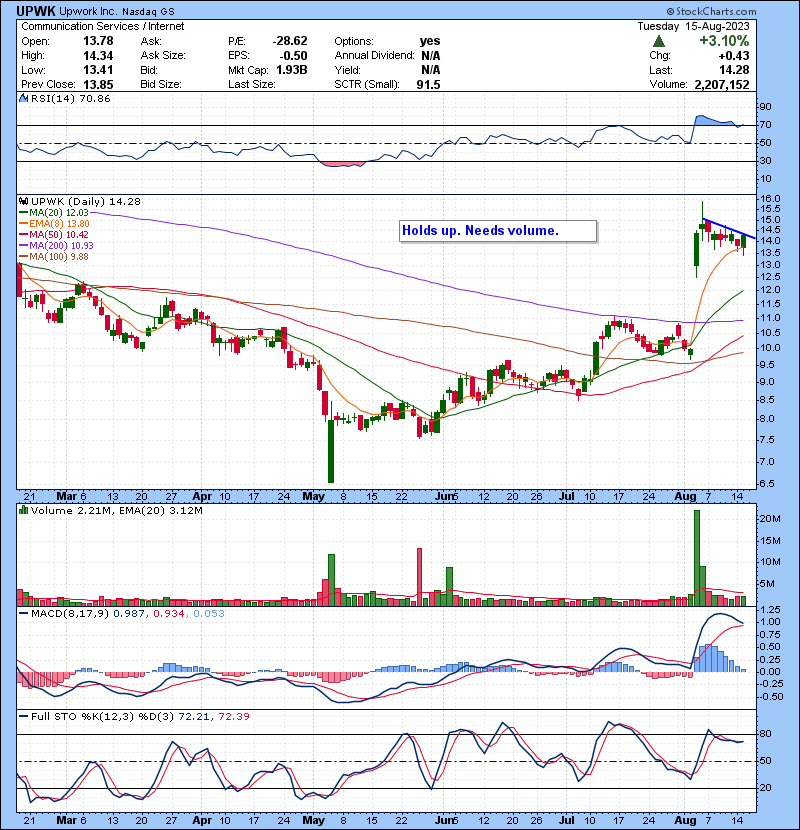Click the 20M volume axis label
800x830 pixels.
pyautogui.click(x=770, y=519)
